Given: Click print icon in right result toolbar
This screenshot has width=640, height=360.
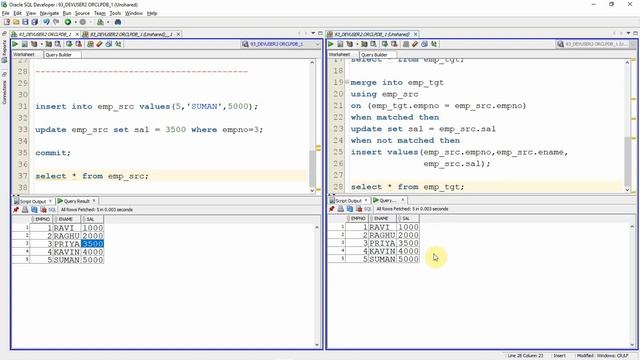Looking at the screenshot, I should coord(340,209).
